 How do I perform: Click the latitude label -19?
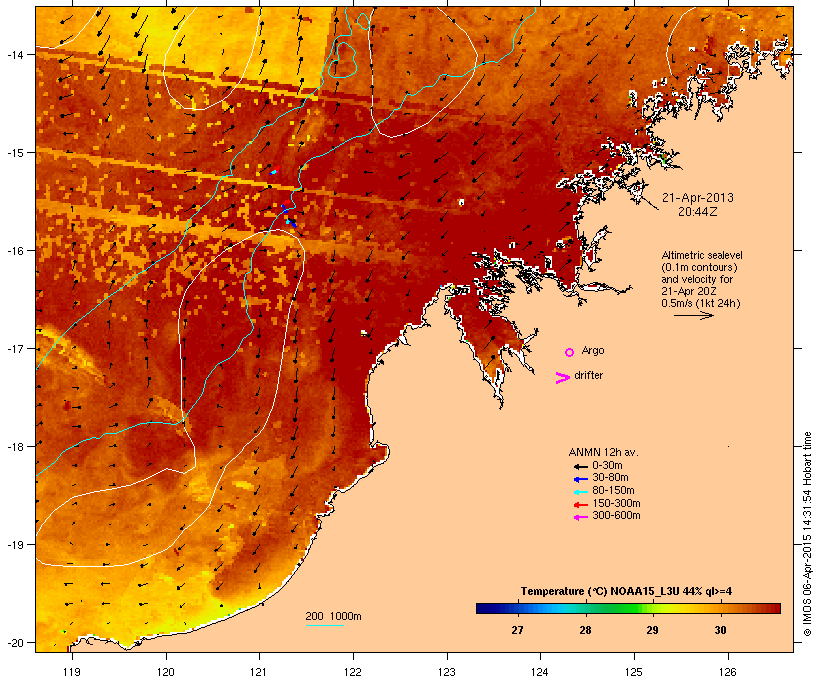pos(14,545)
